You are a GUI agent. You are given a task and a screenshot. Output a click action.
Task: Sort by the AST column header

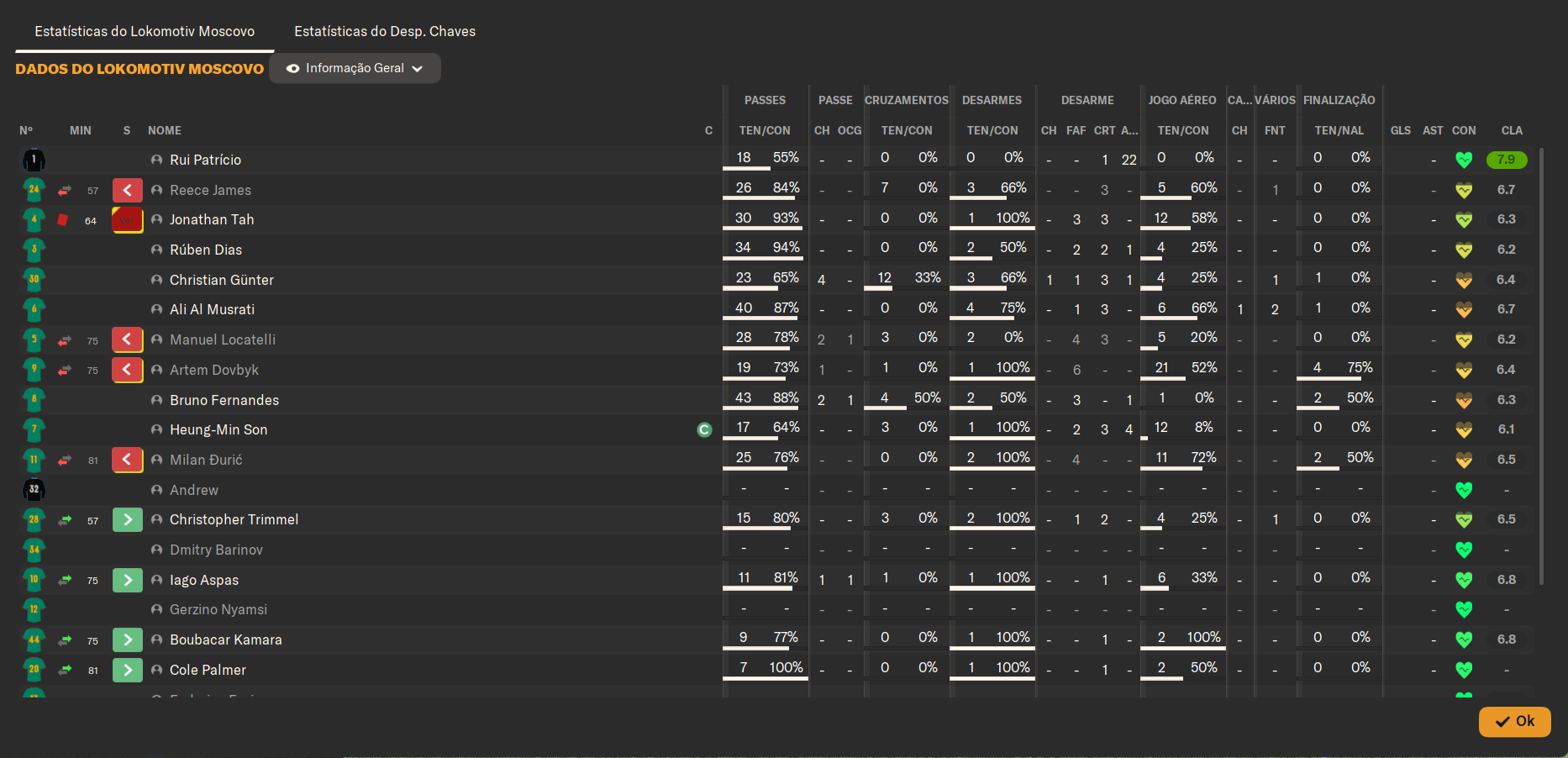pyautogui.click(x=1433, y=130)
